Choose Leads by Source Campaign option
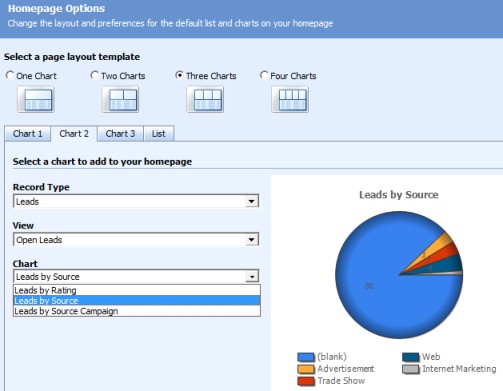This screenshot has height=391, width=503. 137,311
